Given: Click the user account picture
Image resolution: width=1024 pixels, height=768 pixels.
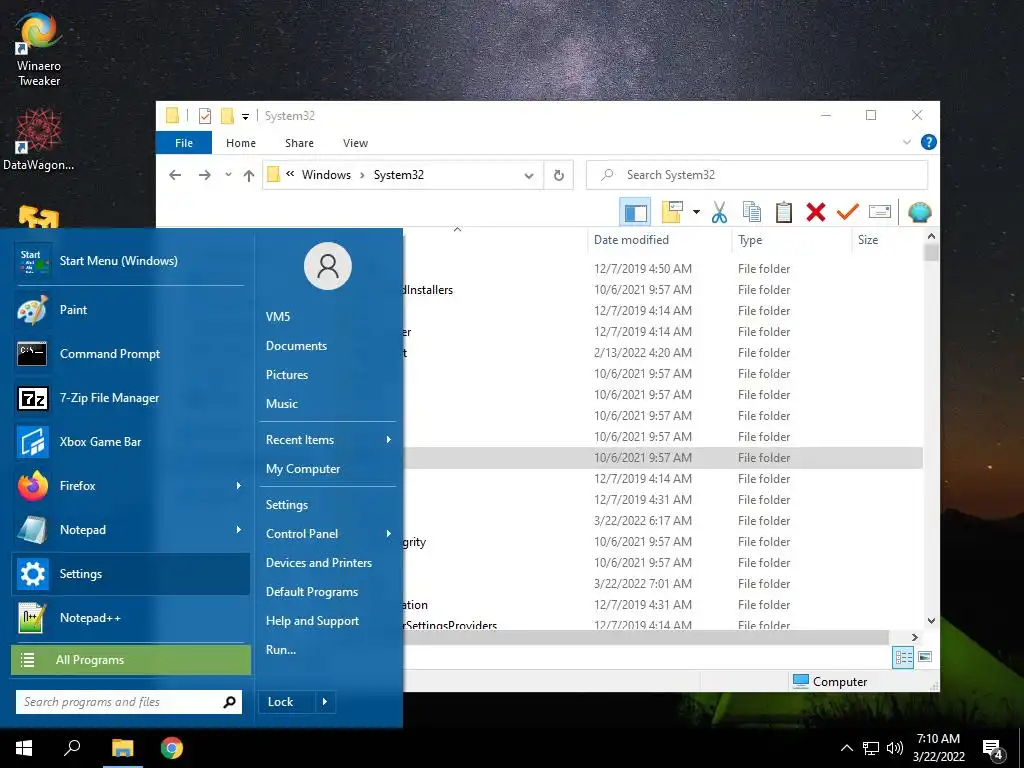Looking at the screenshot, I should (328, 266).
